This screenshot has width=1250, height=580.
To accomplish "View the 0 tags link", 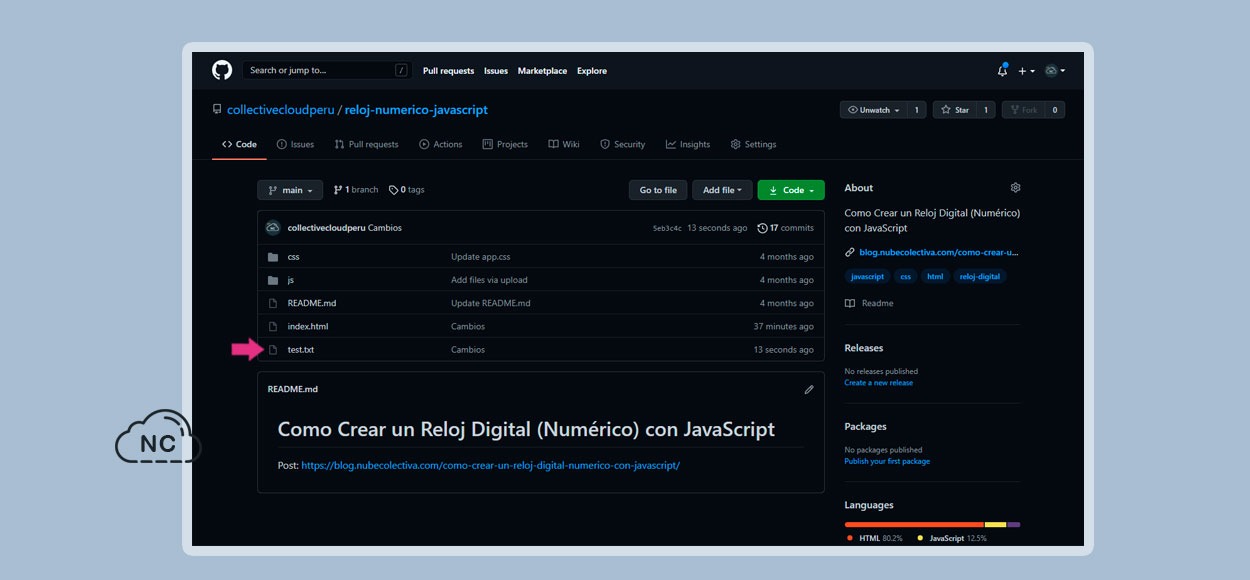I will [x=406, y=190].
